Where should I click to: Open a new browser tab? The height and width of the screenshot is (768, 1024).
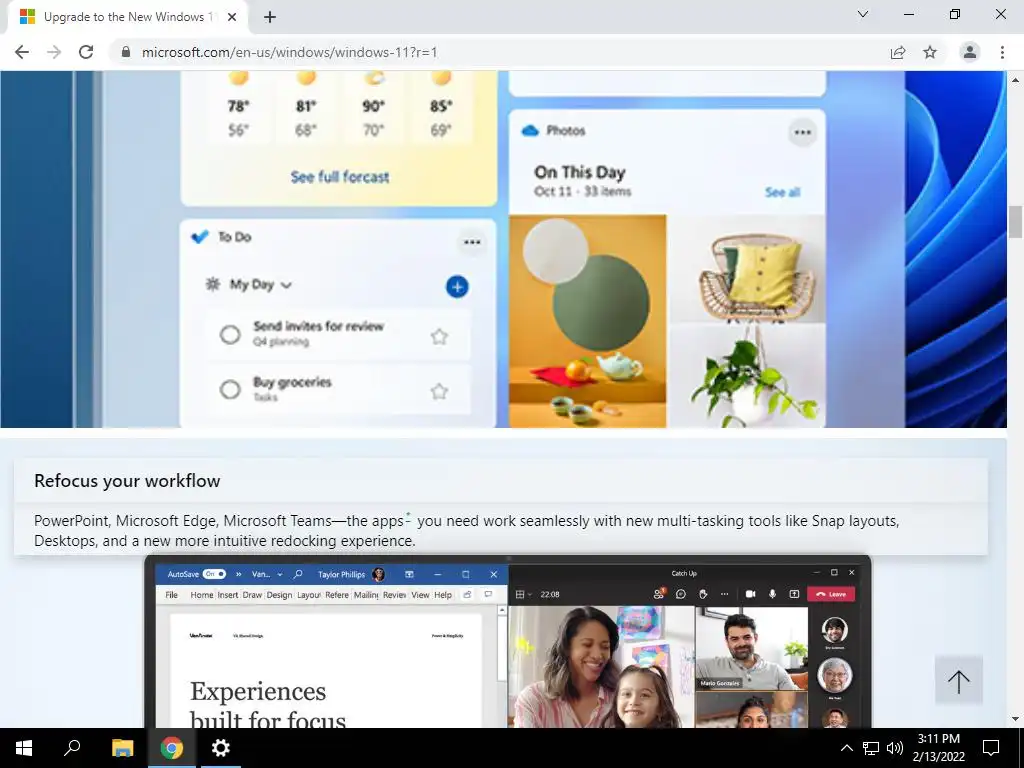pyautogui.click(x=270, y=17)
